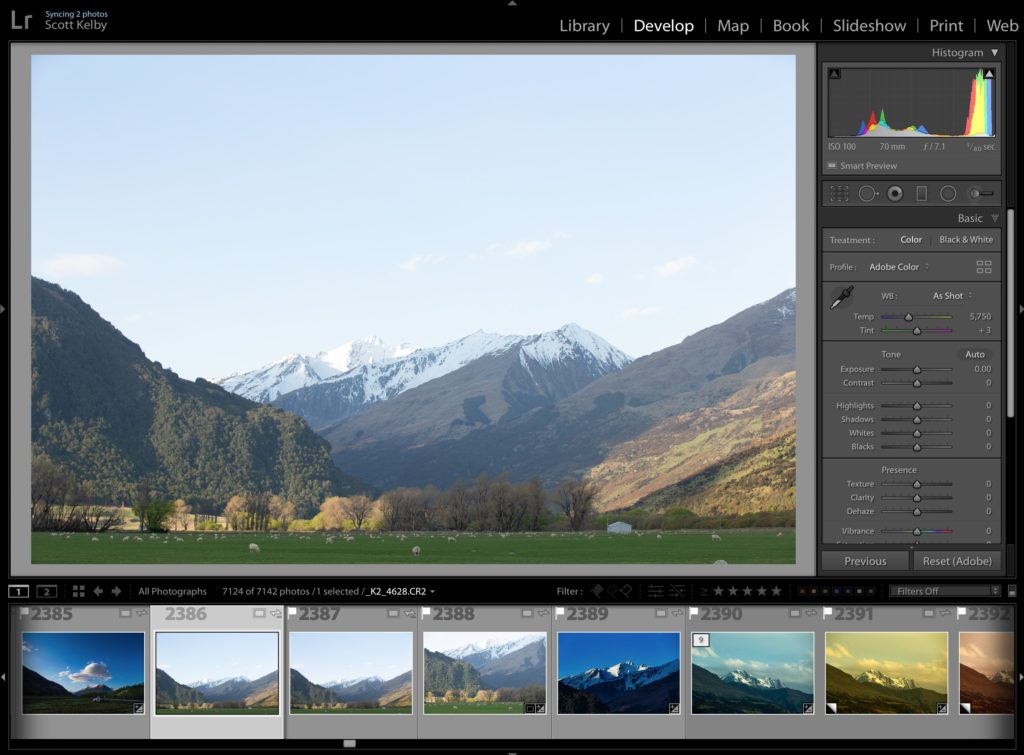
Task: Choose the Red Eye Correction tool
Action: coord(895,194)
